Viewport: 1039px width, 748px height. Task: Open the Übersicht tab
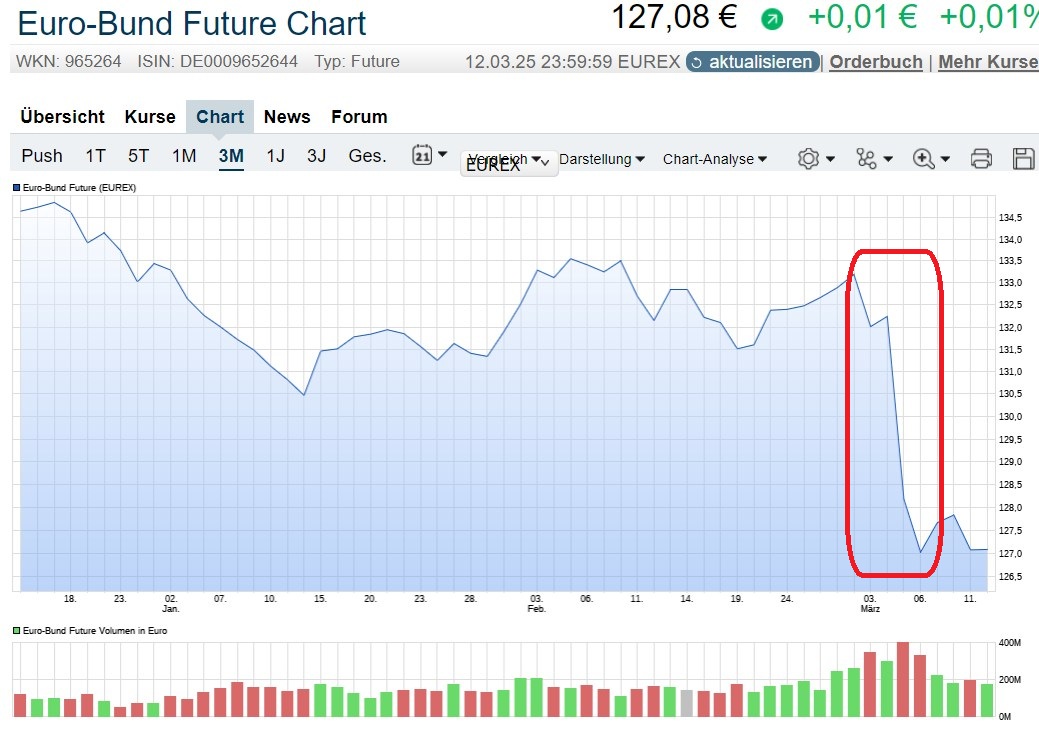(62, 117)
